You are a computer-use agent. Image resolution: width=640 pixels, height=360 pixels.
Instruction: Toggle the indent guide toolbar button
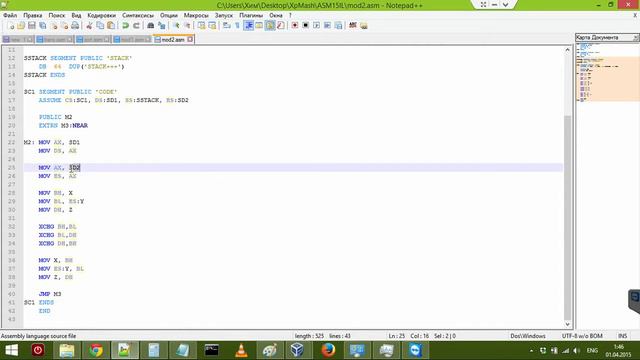[x=249, y=25]
